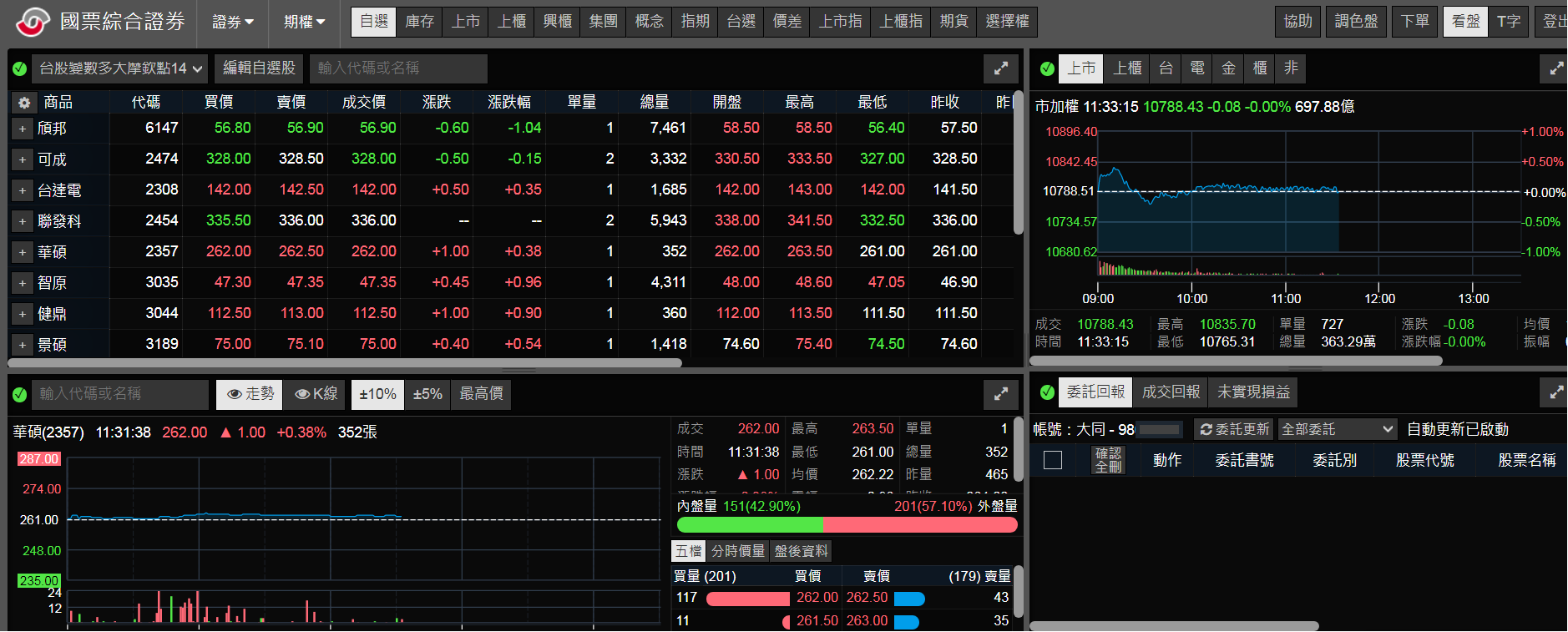Select 聯發科 stock name in watchlist
The height and width of the screenshot is (632, 1568).
[x=59, y=221]
